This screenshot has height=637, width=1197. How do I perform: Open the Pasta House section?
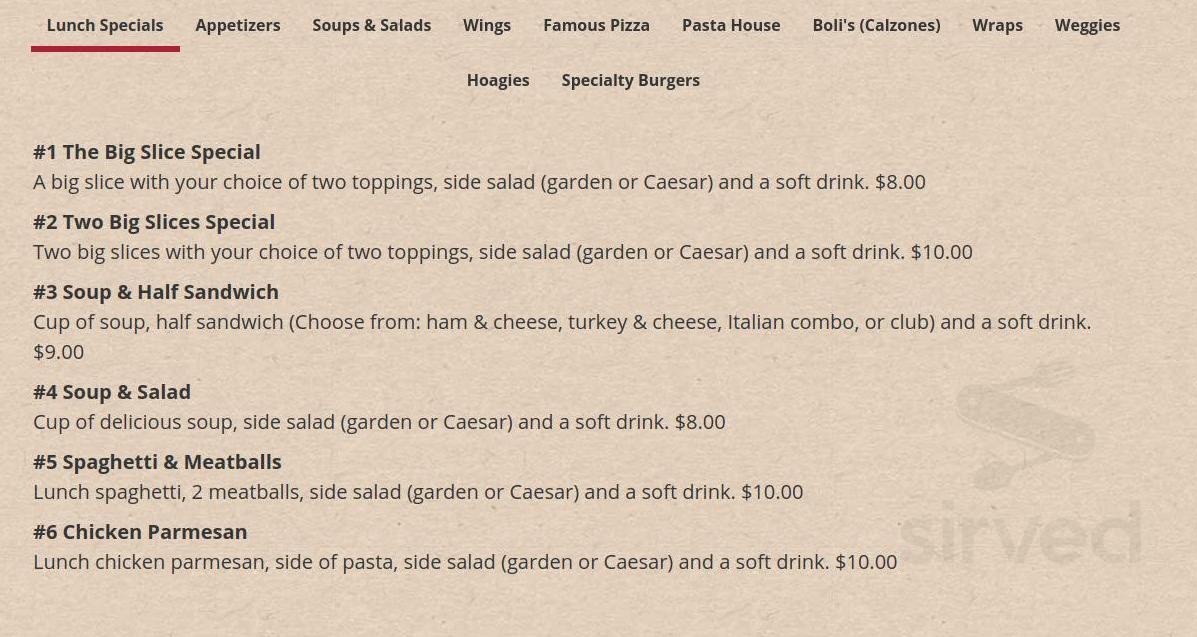(731, 25)
